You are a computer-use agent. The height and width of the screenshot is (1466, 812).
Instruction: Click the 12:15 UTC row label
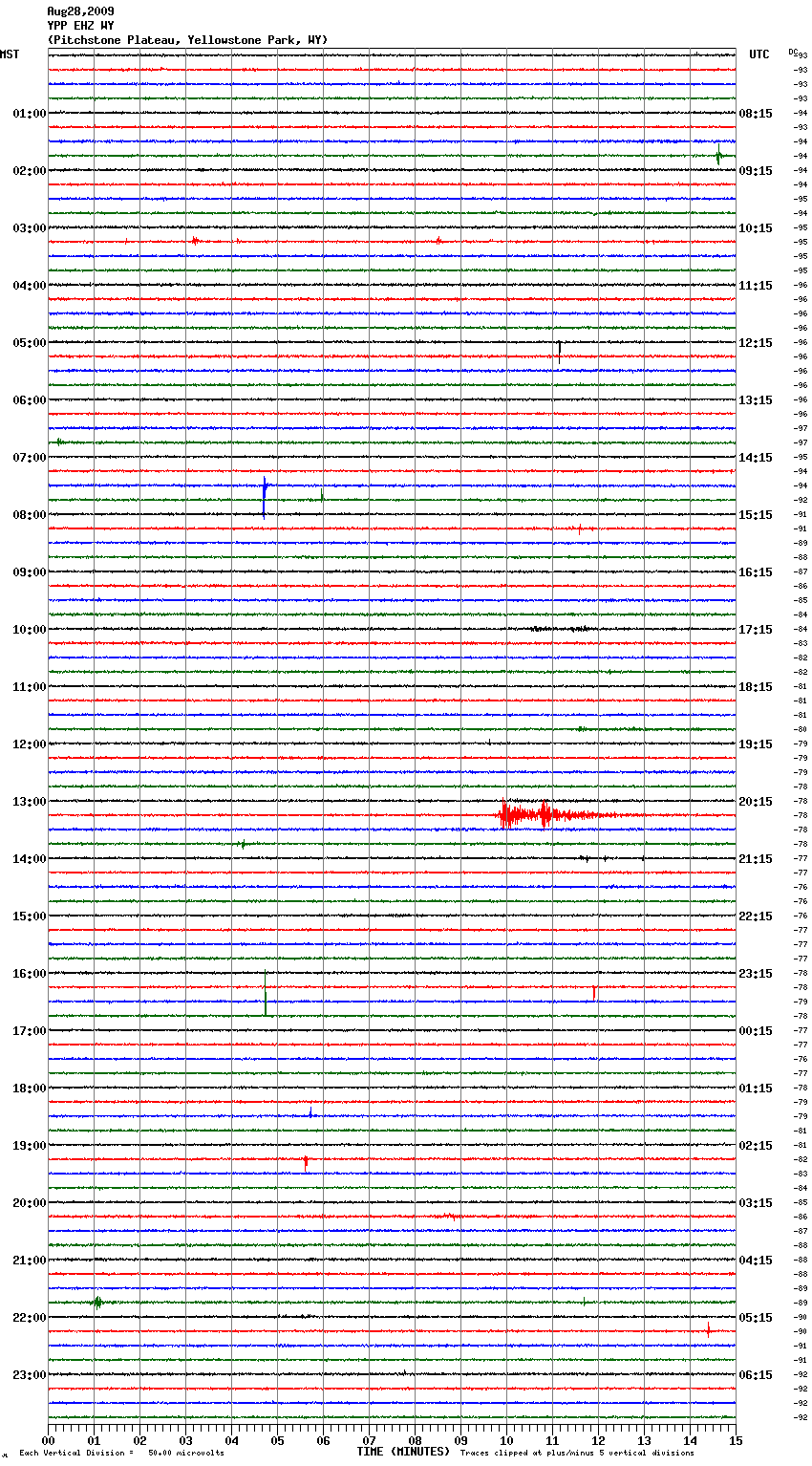pyautogui.click(x=756, y=343)
